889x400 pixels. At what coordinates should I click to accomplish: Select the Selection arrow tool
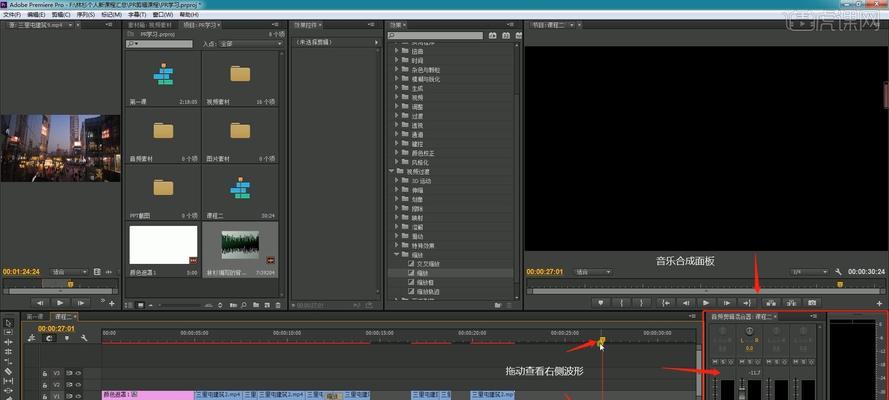[x=8, y=323]
